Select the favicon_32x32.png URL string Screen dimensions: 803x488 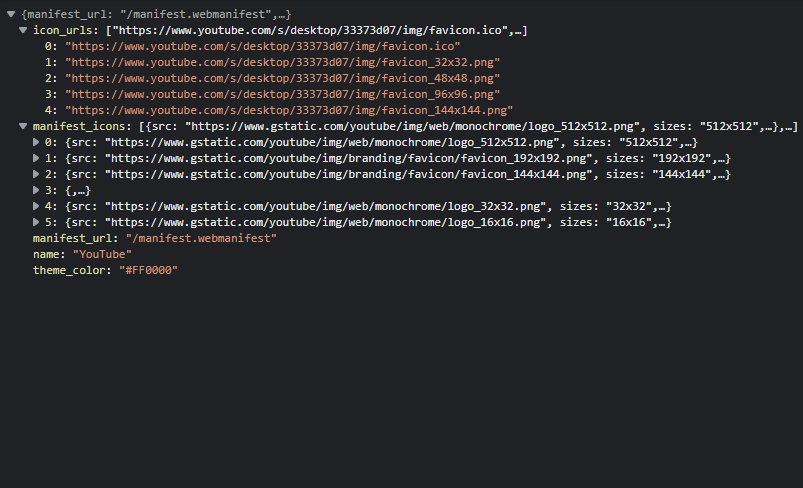click(x=283, y=62)
